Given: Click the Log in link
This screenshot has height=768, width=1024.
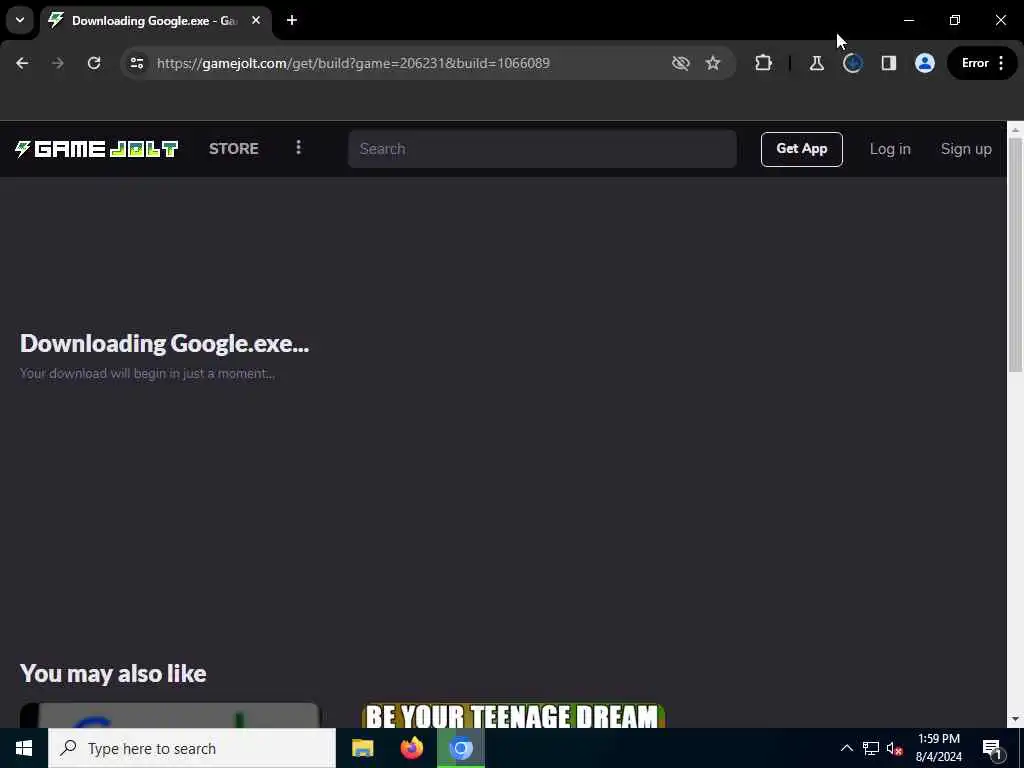Looking at the screenshot, I should point(889,149).
